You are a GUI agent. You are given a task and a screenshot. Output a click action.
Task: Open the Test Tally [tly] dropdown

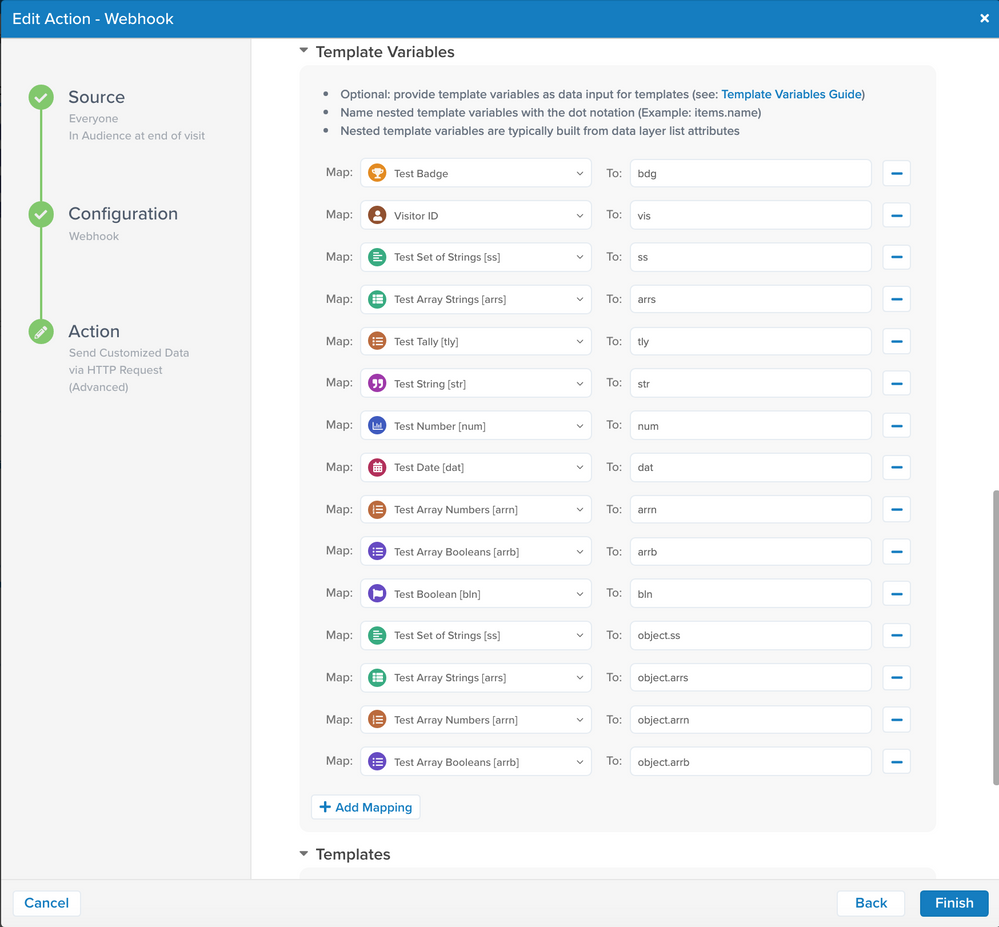point(475,341)
